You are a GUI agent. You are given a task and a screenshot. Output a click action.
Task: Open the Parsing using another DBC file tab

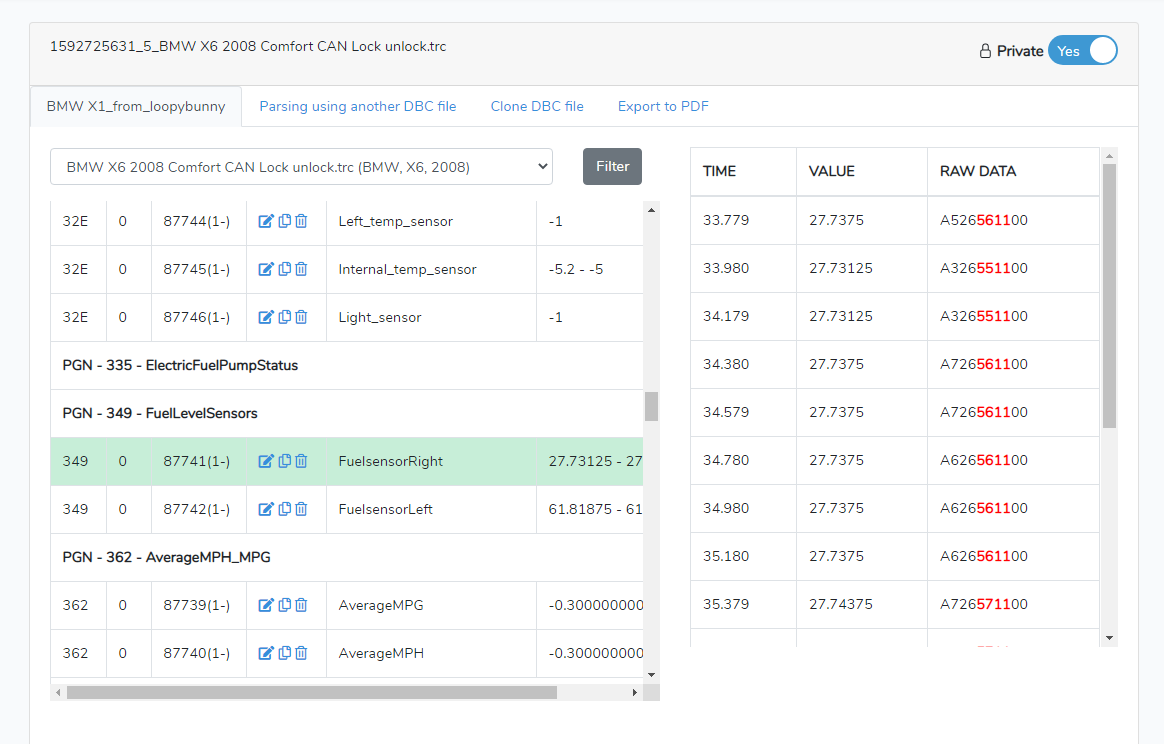point(358,105)
